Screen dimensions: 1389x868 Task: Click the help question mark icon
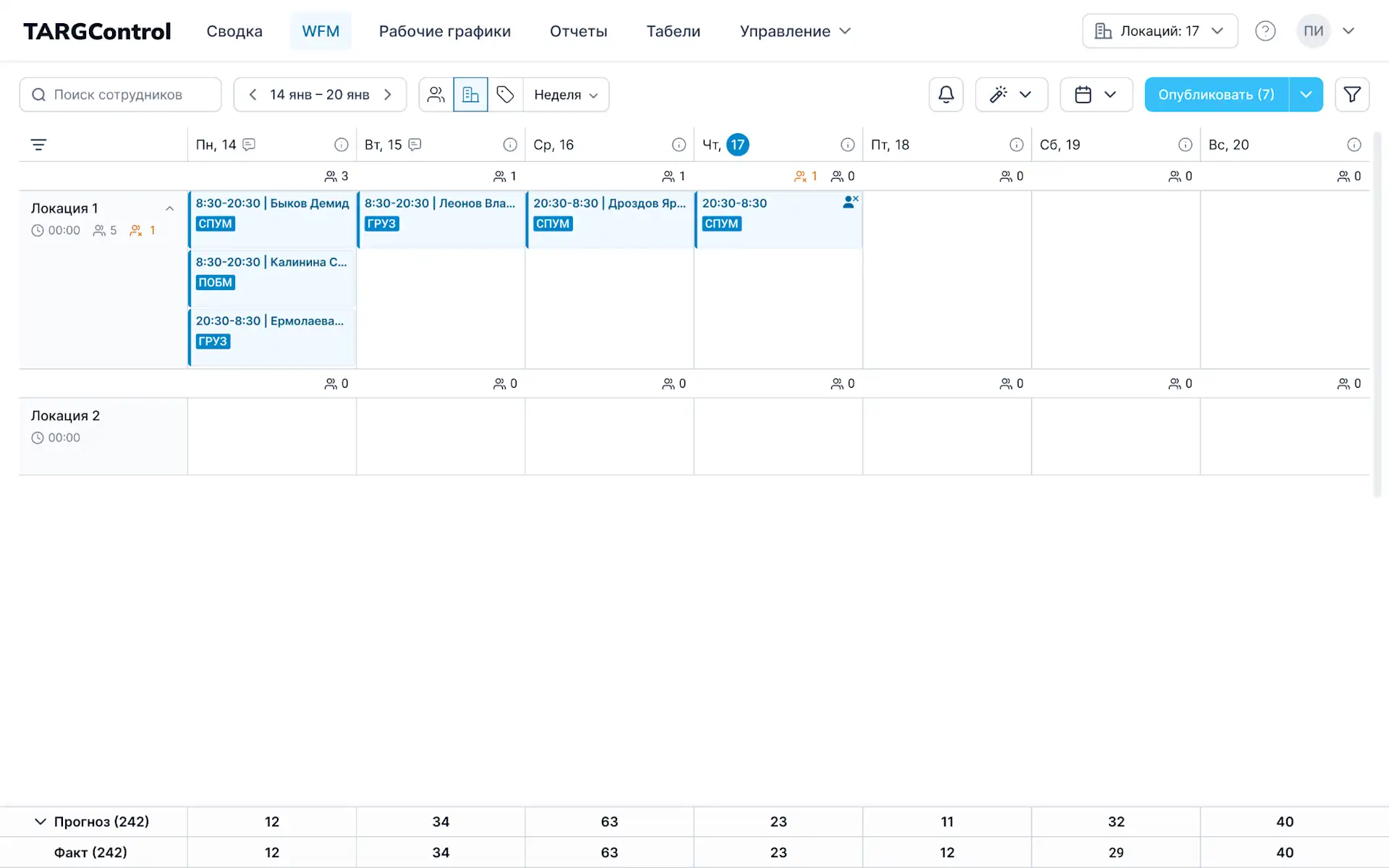tap(1265, 31)
